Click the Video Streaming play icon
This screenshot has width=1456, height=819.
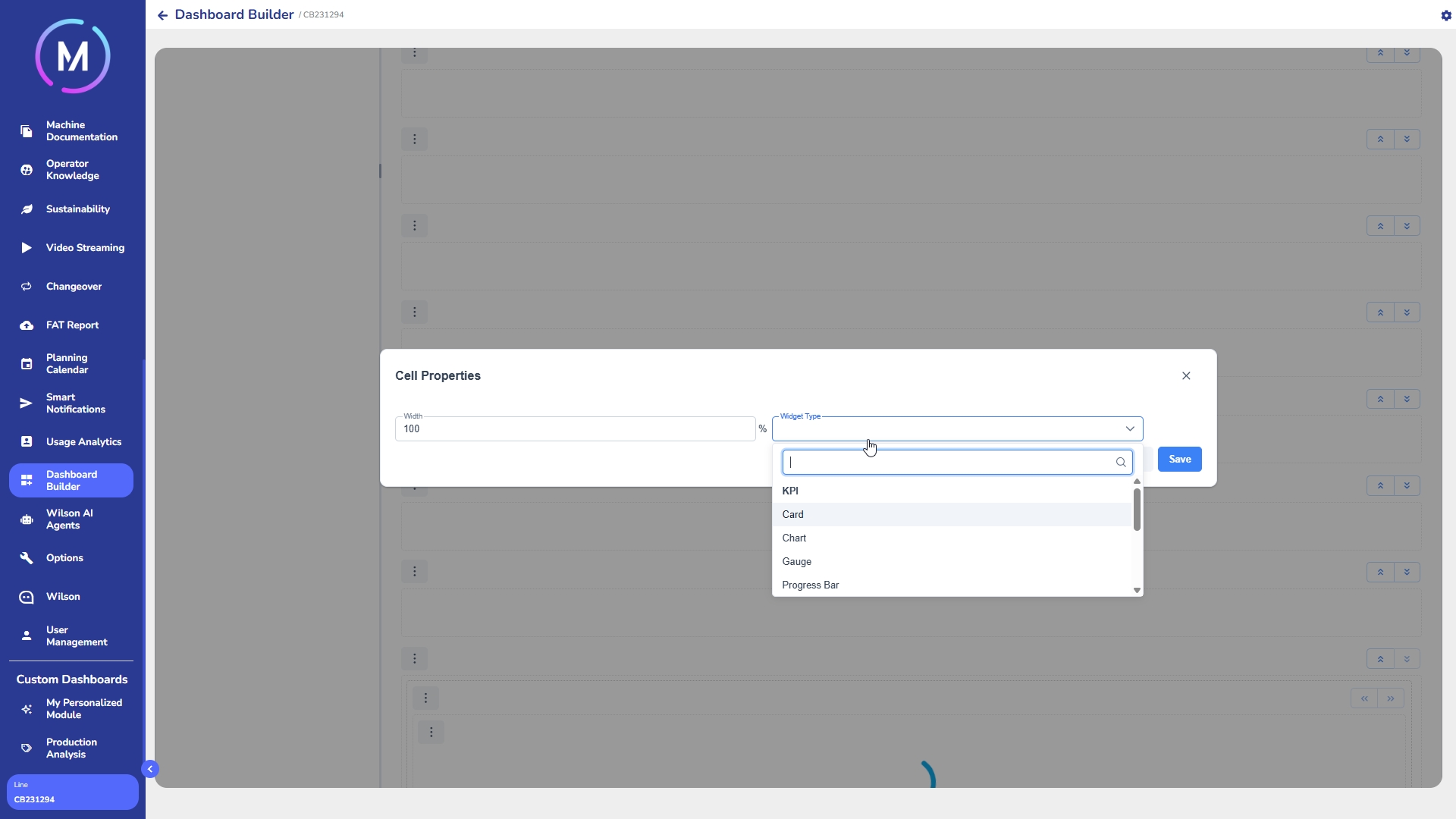click(x=27, y=248)
